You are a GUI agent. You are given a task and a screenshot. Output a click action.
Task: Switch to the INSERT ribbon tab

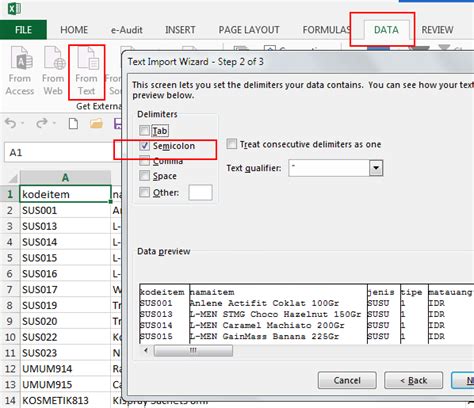tap(180, 30)
